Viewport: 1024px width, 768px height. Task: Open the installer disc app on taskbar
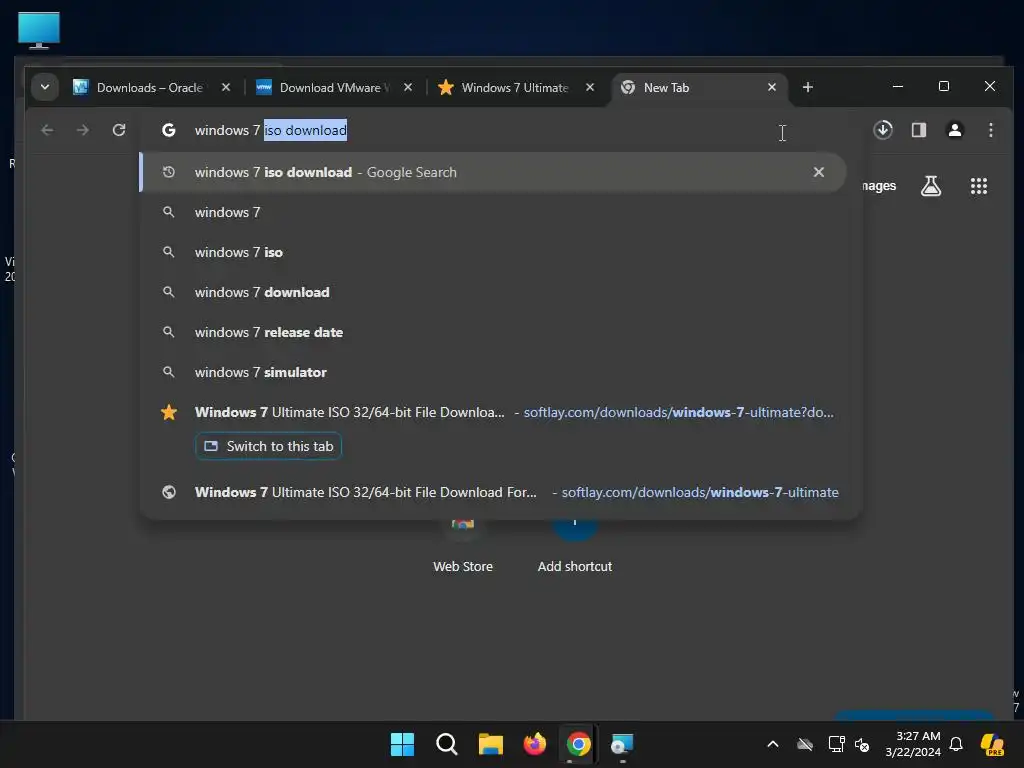click(x=622, y=744)
